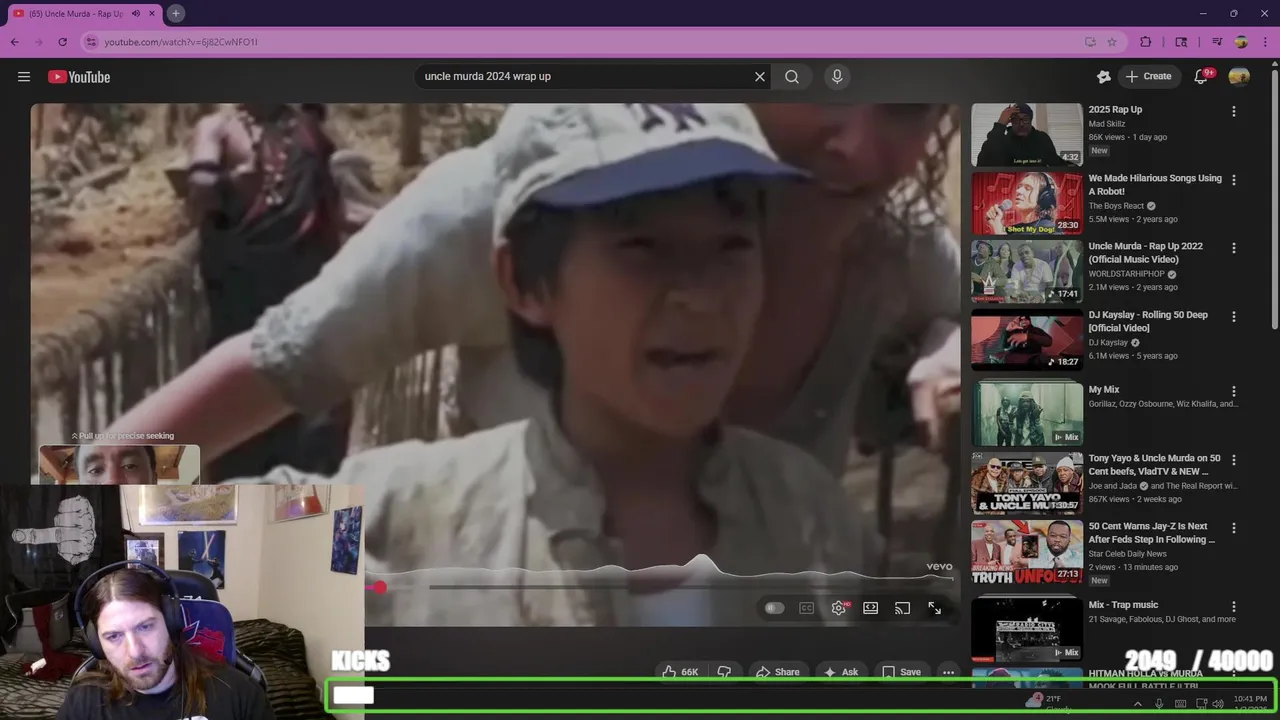Reload the current page
Viewport: 1280px width, 720px height.
click(62, 42)
